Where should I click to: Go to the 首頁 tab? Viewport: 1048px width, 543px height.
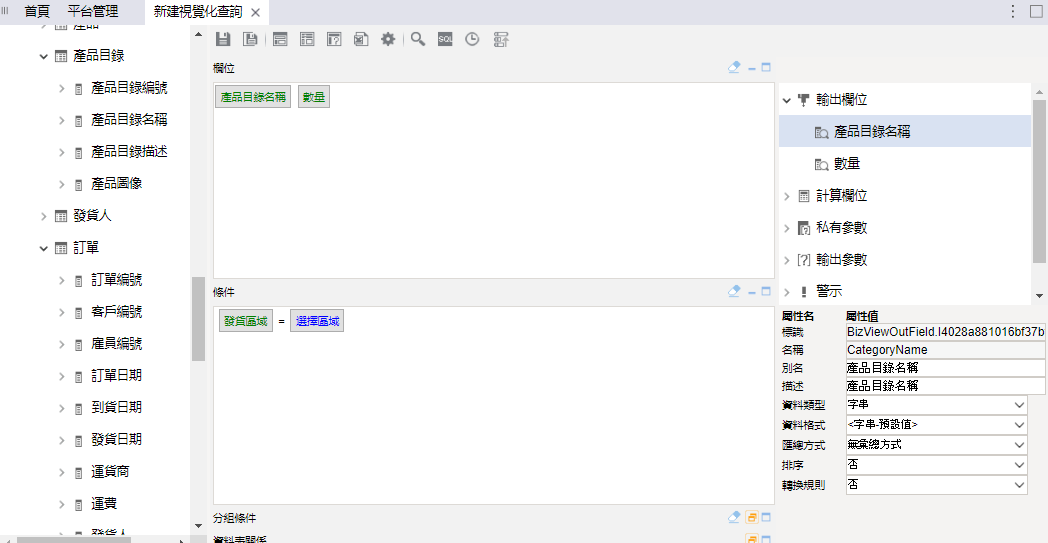[37, 12]
